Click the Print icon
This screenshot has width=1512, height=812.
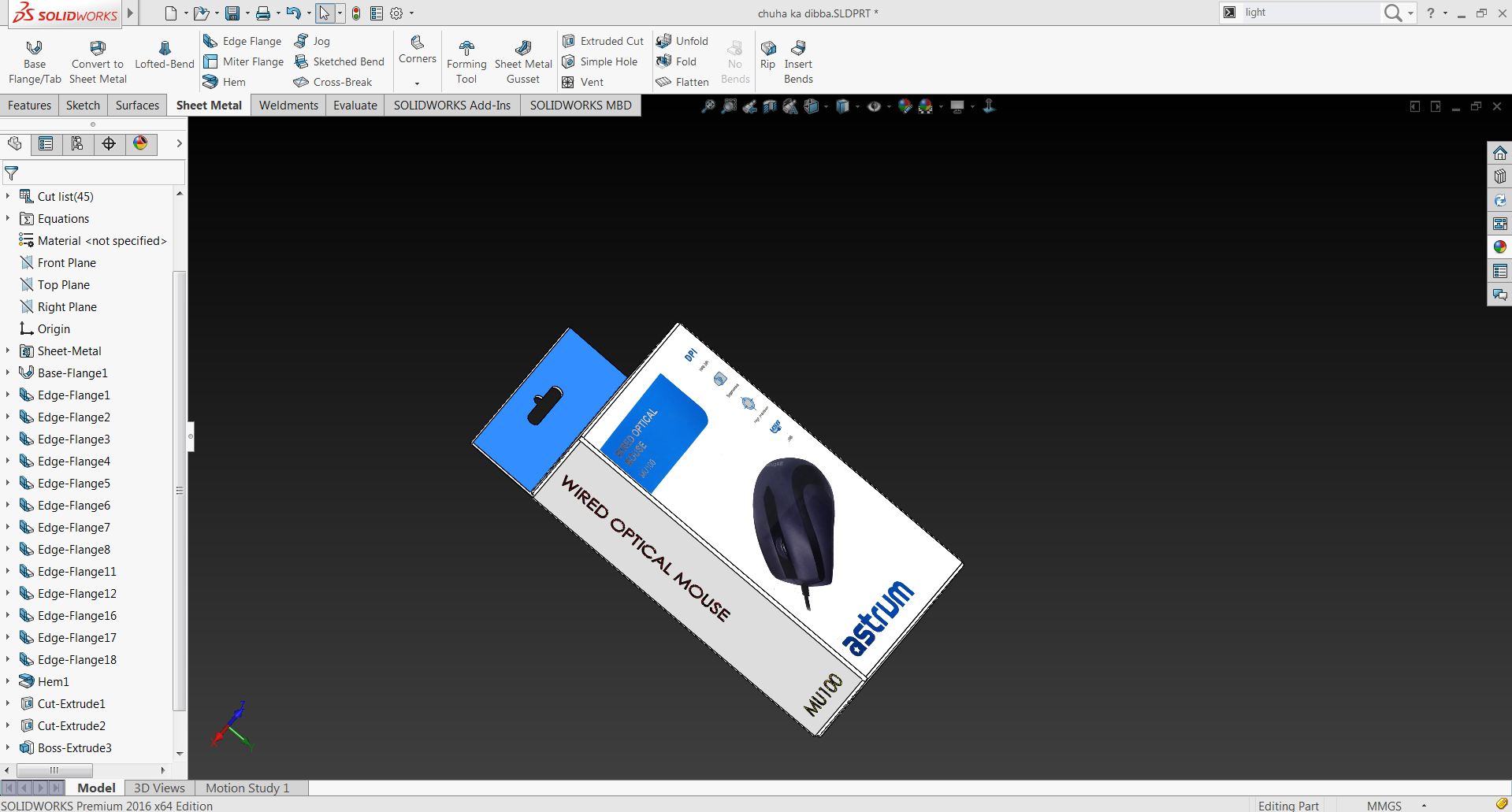263,13
